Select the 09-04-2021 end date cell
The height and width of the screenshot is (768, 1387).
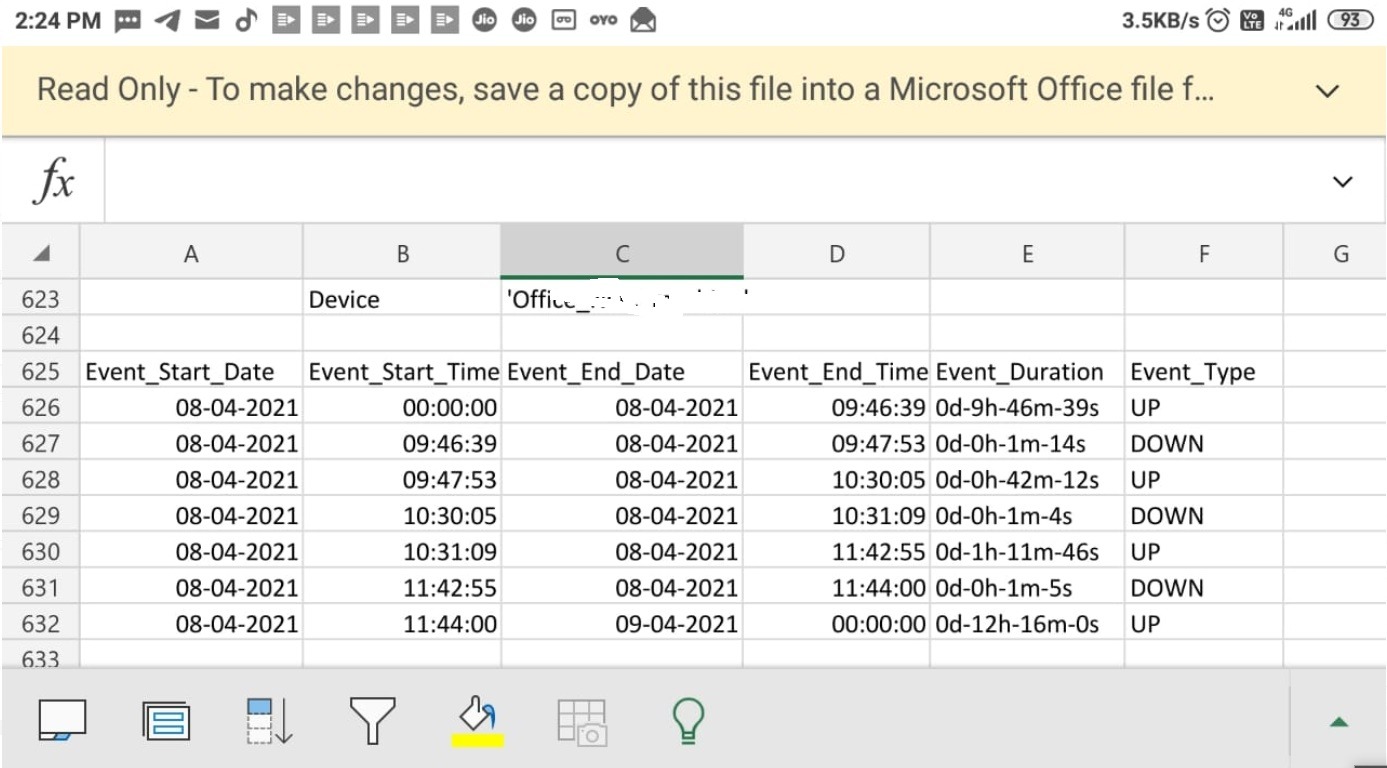[622, 623]
